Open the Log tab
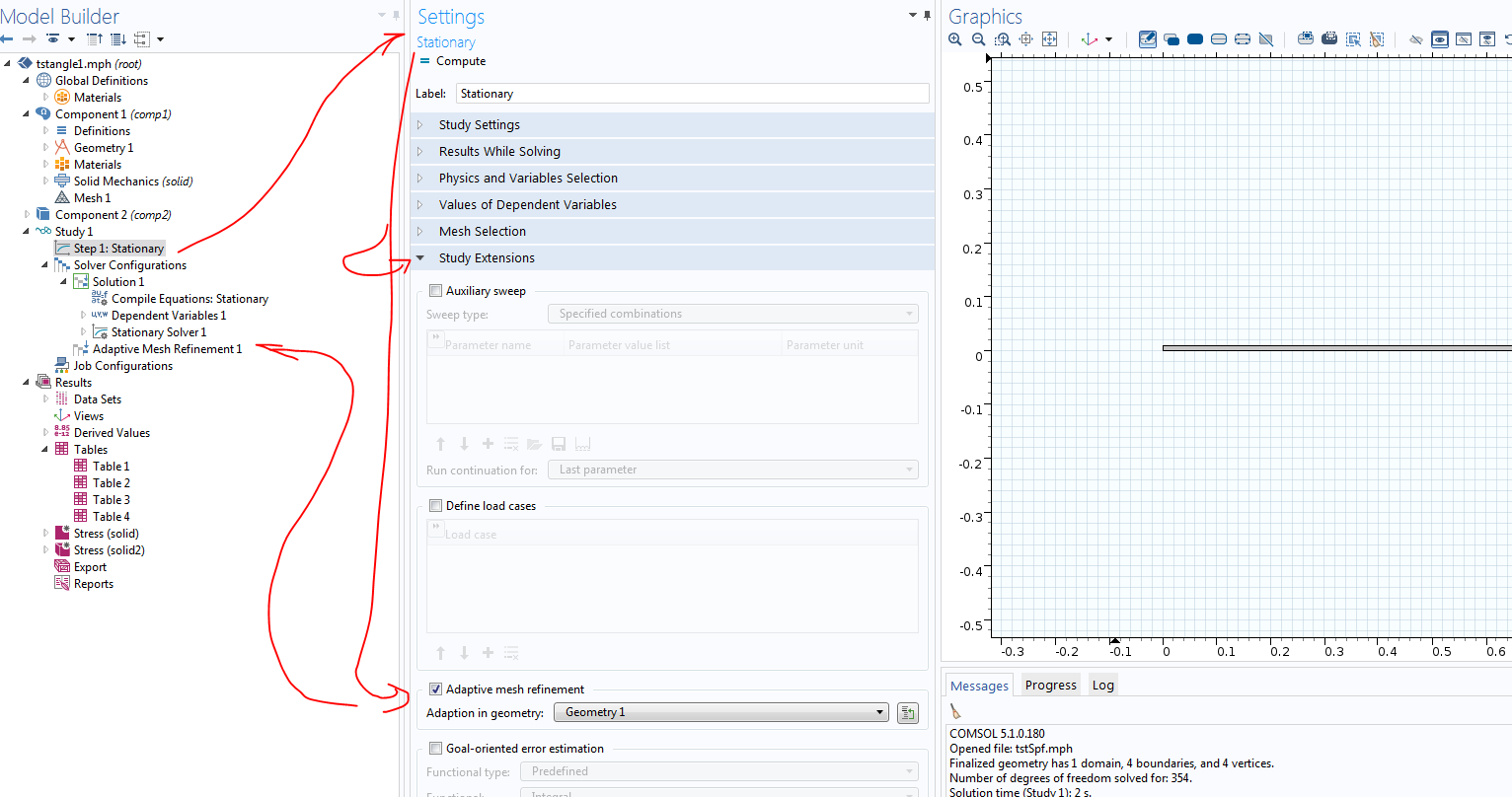This screenshot has width=1512, height=797. click(x=1102, y=686)
